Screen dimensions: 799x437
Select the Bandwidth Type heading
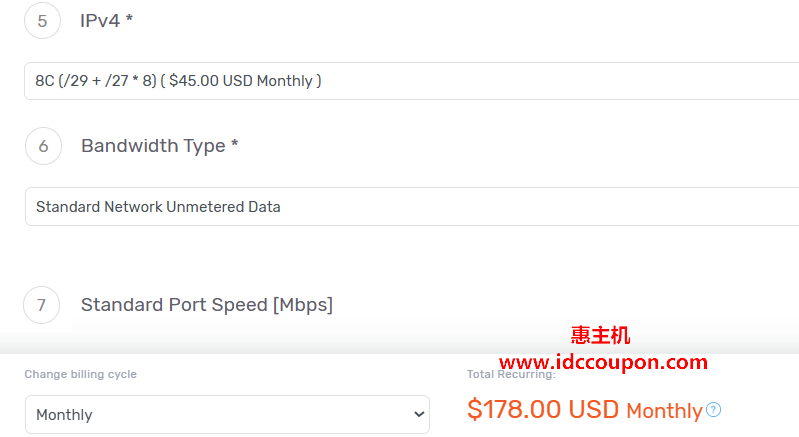[153, 146]
